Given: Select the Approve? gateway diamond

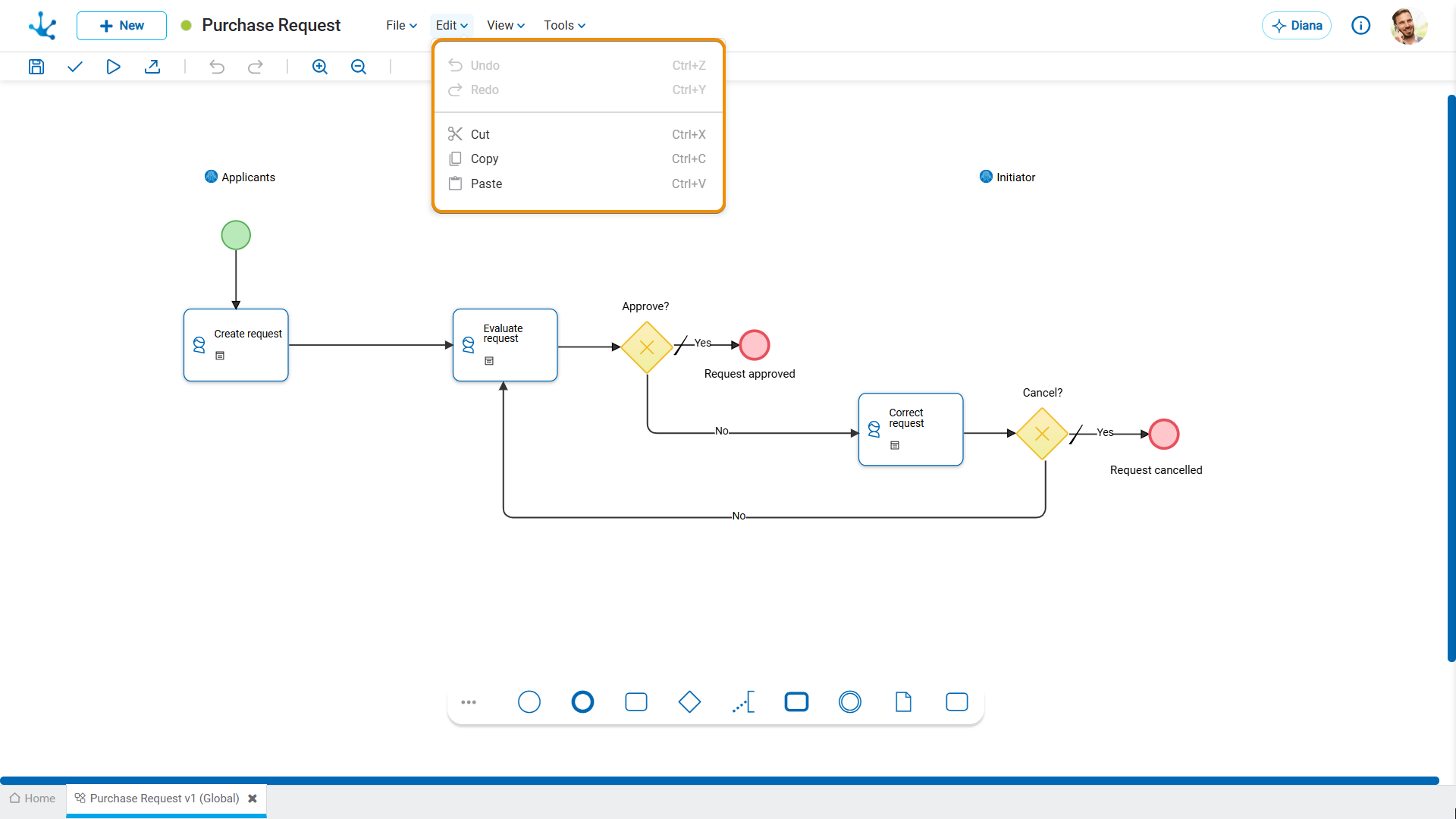Looking at the screenshot, I should pos(647,347).
